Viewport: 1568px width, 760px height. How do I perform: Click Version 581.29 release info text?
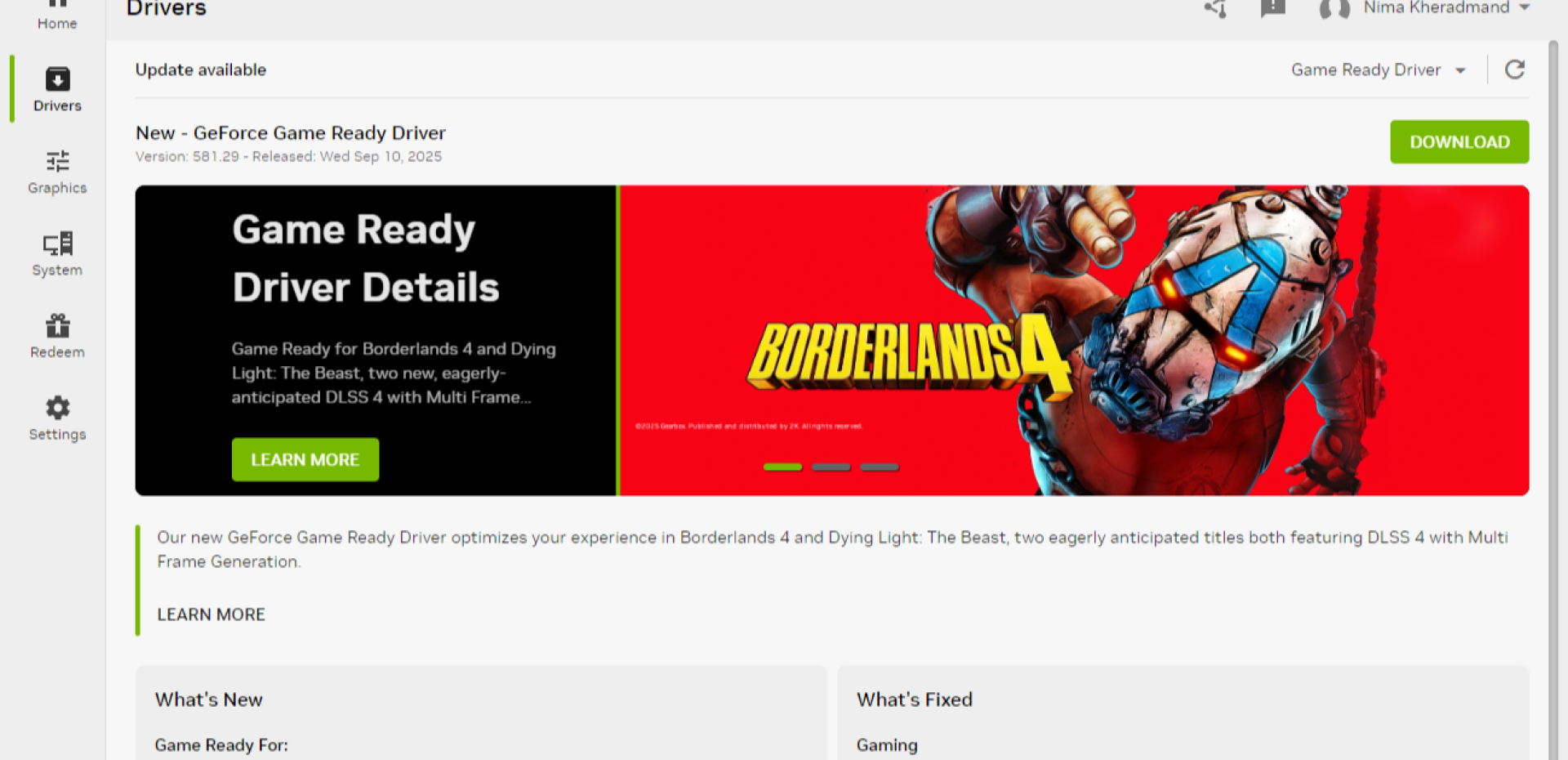[288, 156]
